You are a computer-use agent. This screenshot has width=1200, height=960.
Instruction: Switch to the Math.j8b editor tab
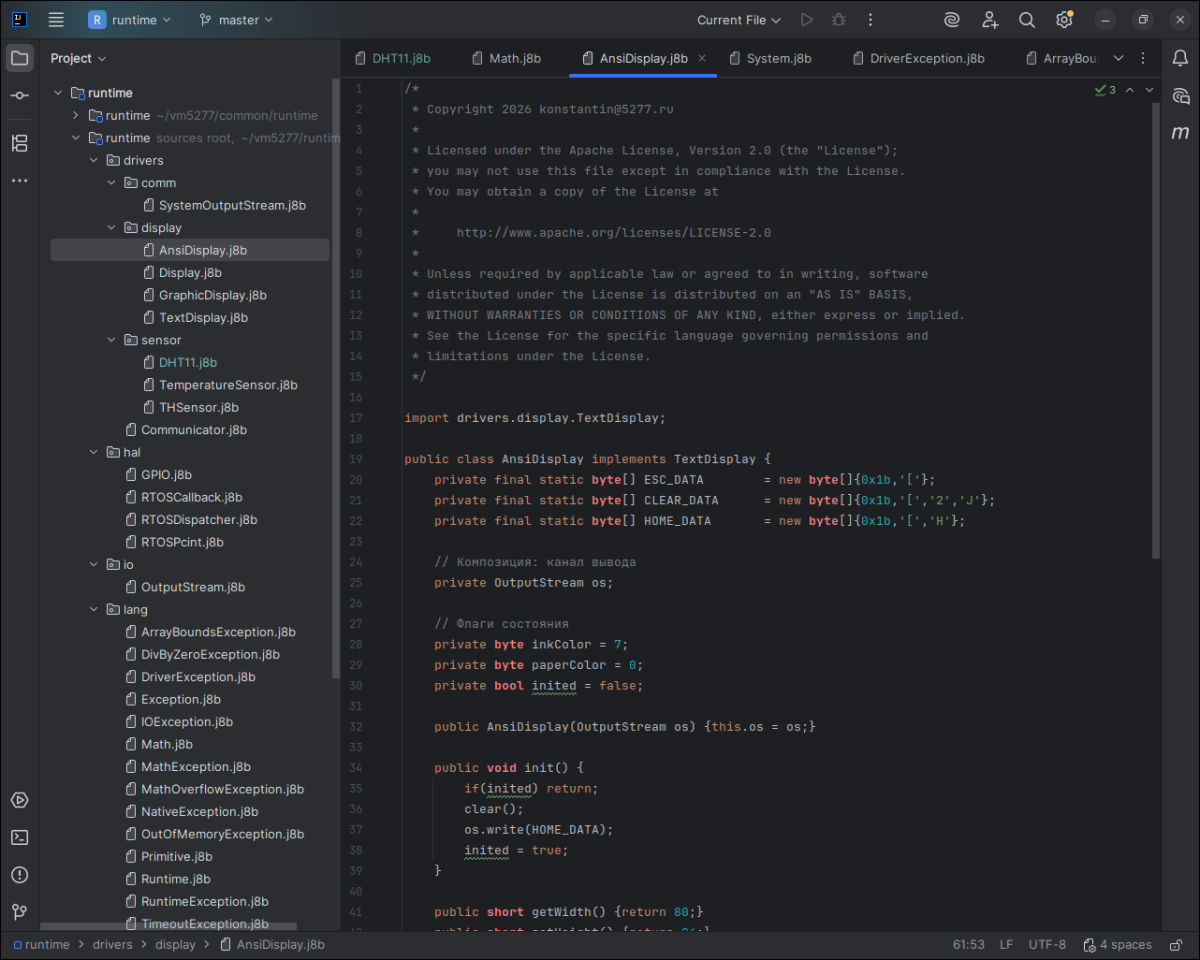click(506, 58)
